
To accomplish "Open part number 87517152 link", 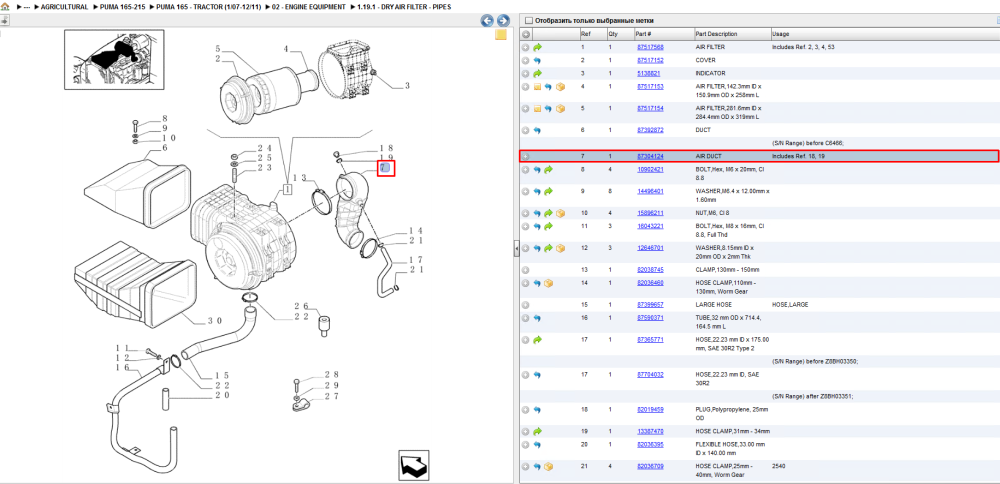I will (650, 61).
